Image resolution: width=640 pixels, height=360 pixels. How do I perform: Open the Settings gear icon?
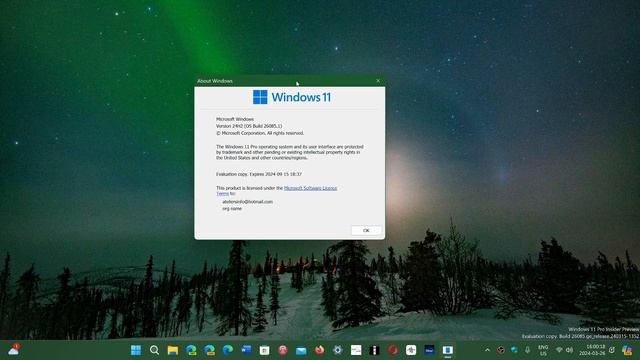pyautogui.click(x=338, y=350)
